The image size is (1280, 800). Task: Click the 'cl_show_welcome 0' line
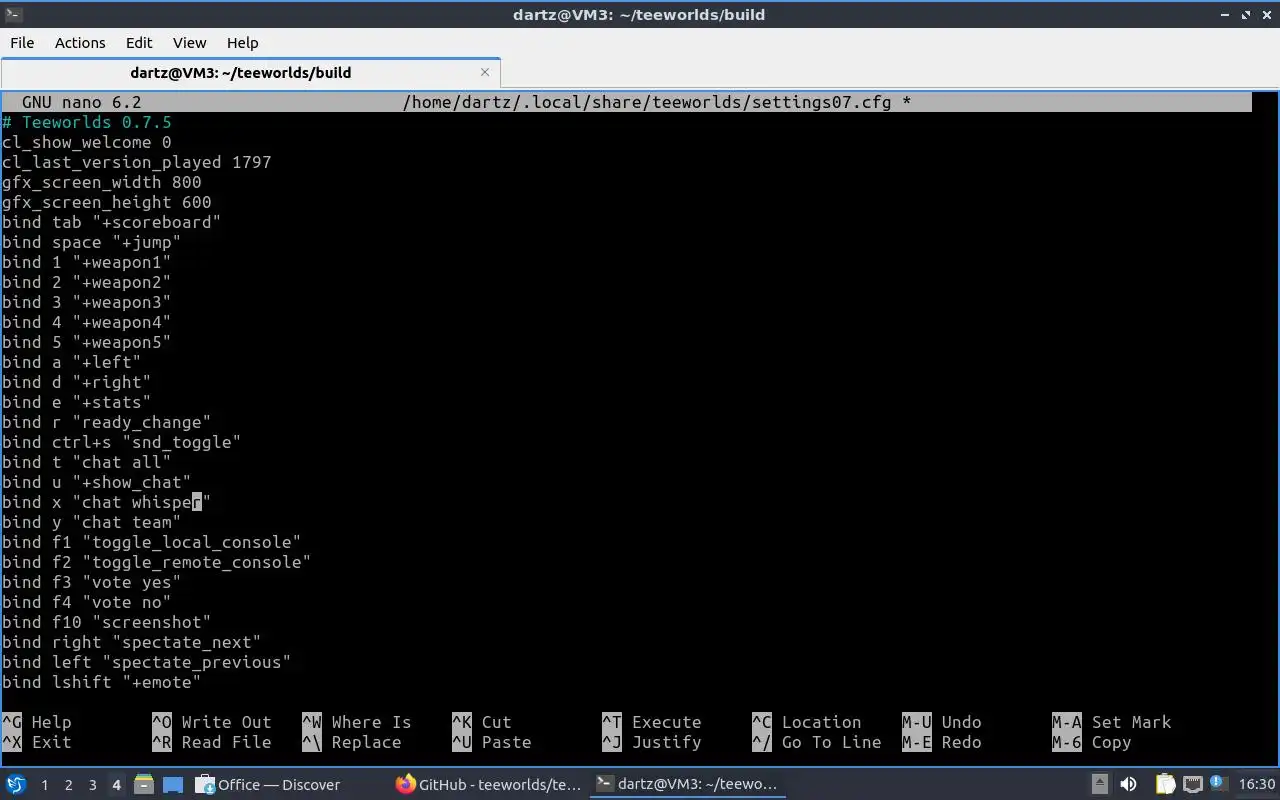point(87,142)
